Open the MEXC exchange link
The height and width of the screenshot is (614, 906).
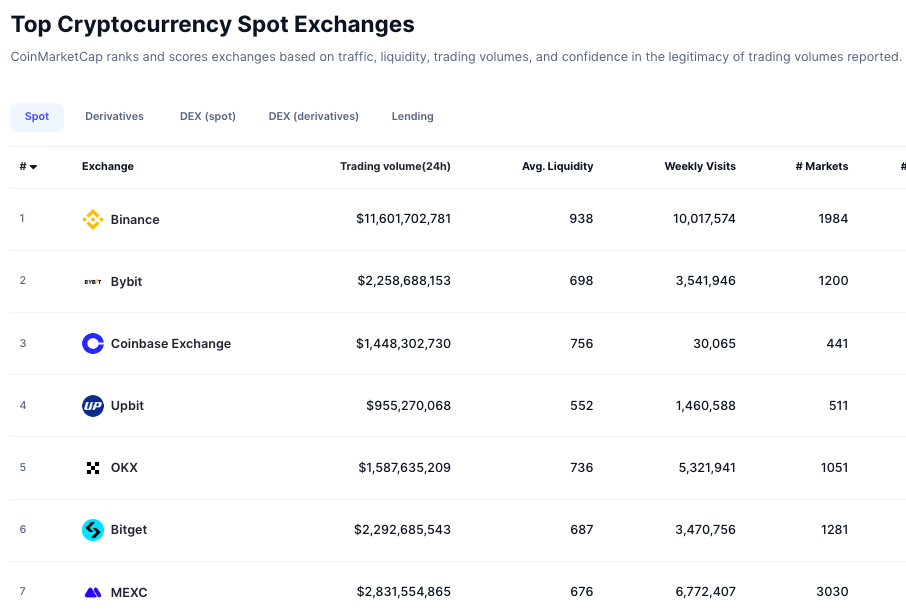(x=129, y=592)
